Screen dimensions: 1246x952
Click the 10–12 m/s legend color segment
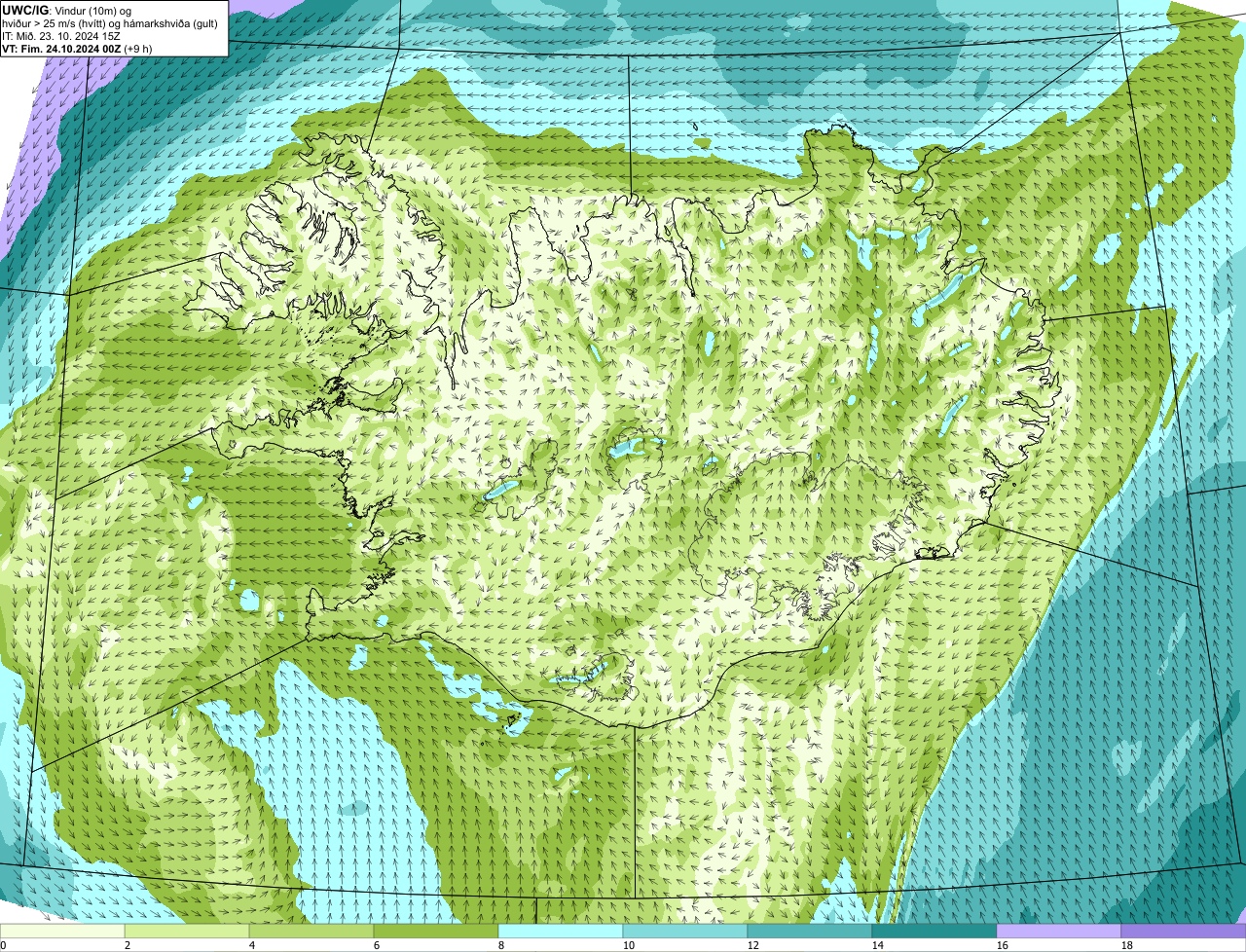(x=685, y=931)
